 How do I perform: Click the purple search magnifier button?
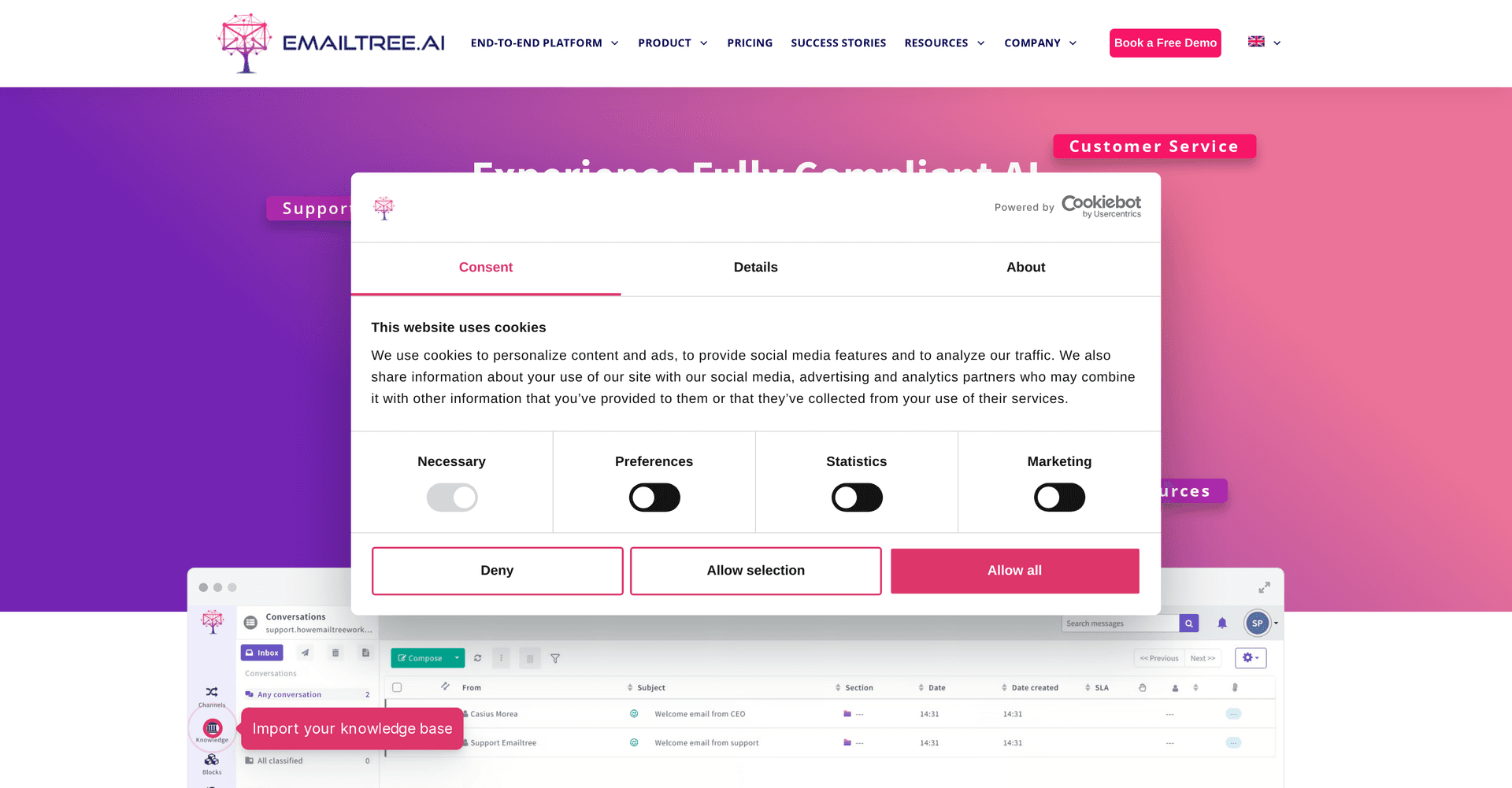[1189, 623]
